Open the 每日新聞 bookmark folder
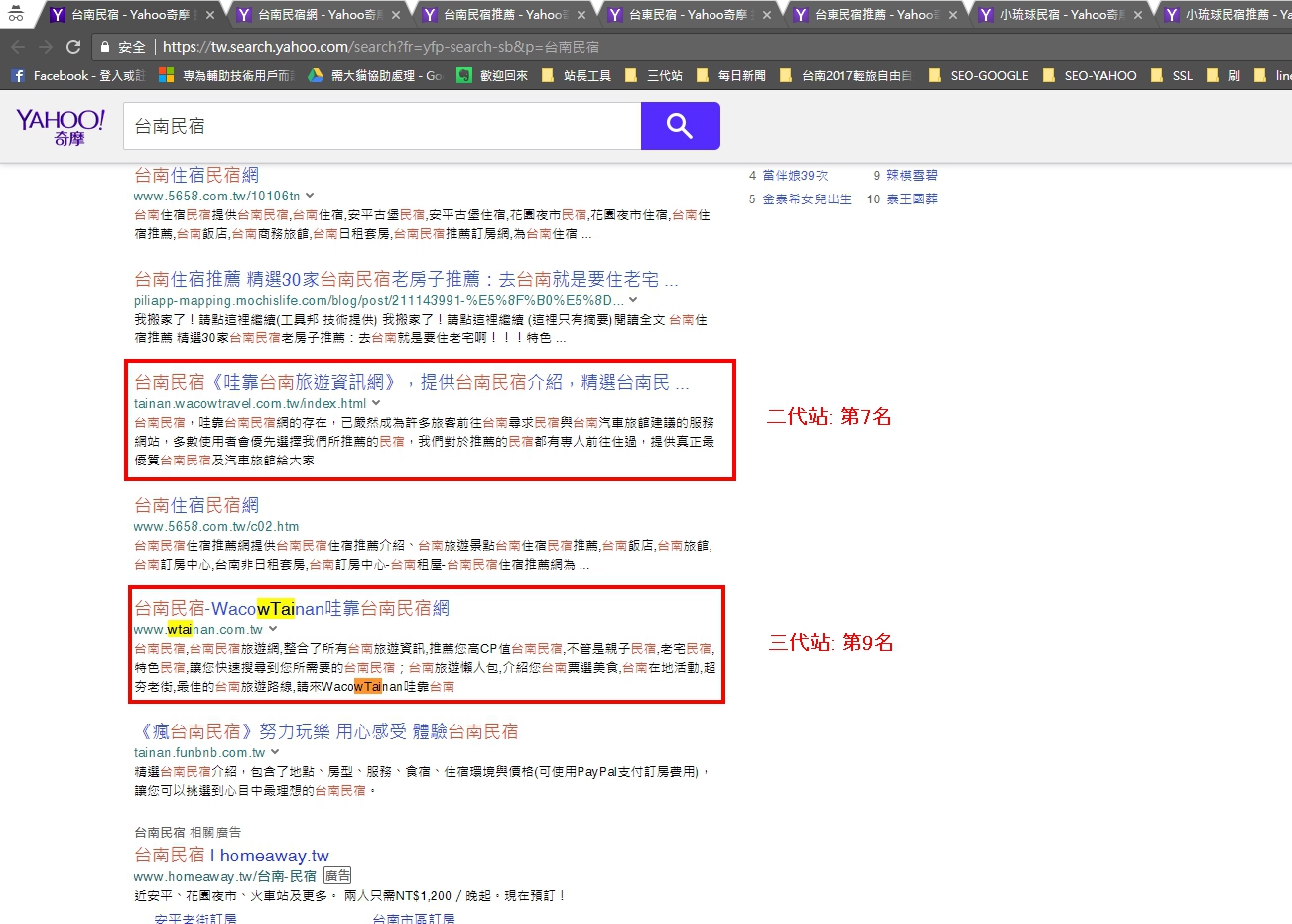Image resolution: width=1292 pixels, height=924 pixels. point(731,75)
